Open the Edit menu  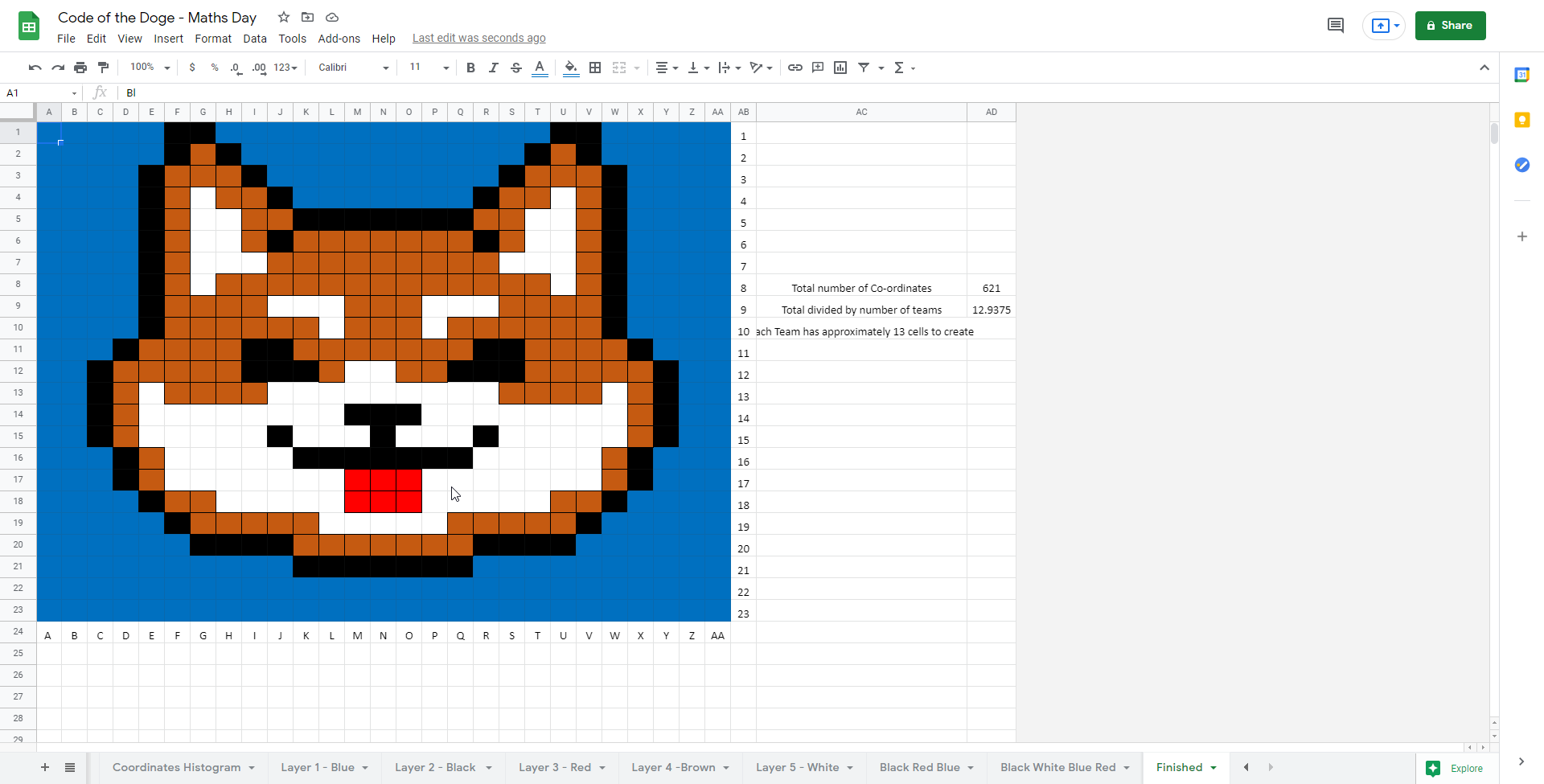96,39
